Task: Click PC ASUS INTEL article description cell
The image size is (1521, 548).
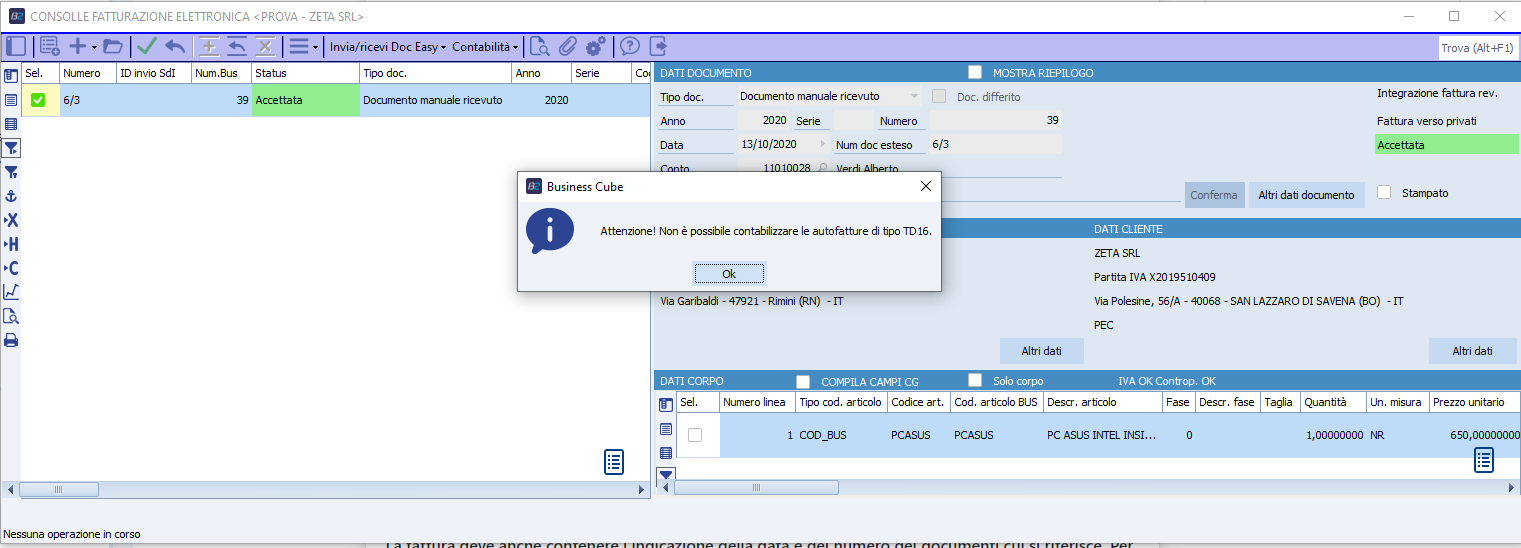Action: (1103, 436)
